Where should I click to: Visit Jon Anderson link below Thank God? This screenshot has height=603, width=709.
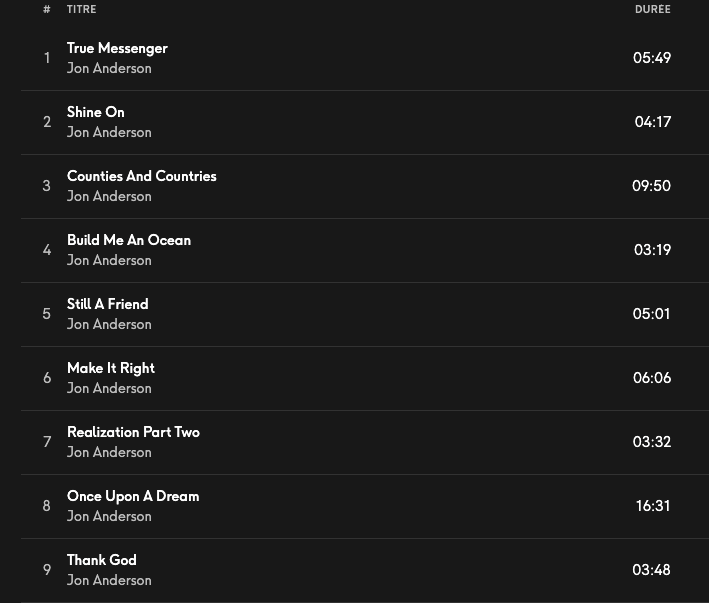click(109, 581)
